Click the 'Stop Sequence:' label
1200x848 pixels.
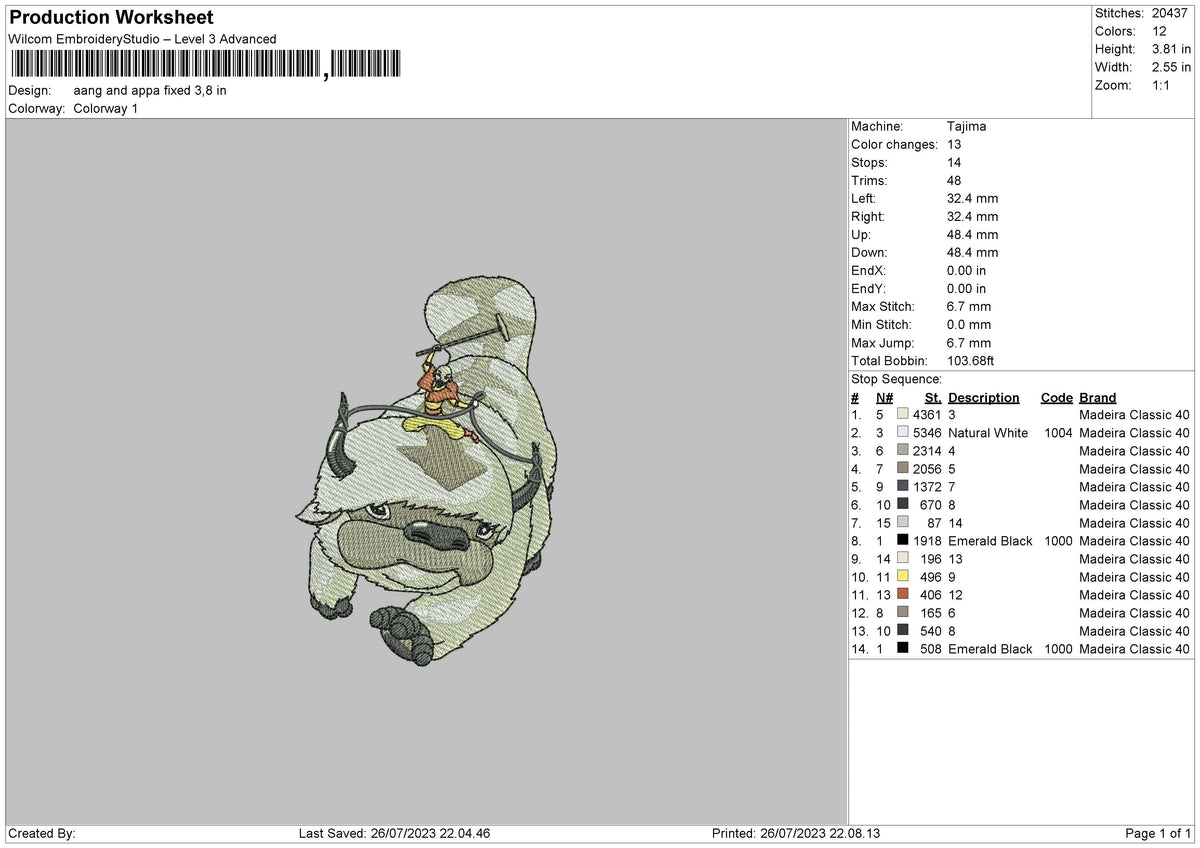[896, 380]
